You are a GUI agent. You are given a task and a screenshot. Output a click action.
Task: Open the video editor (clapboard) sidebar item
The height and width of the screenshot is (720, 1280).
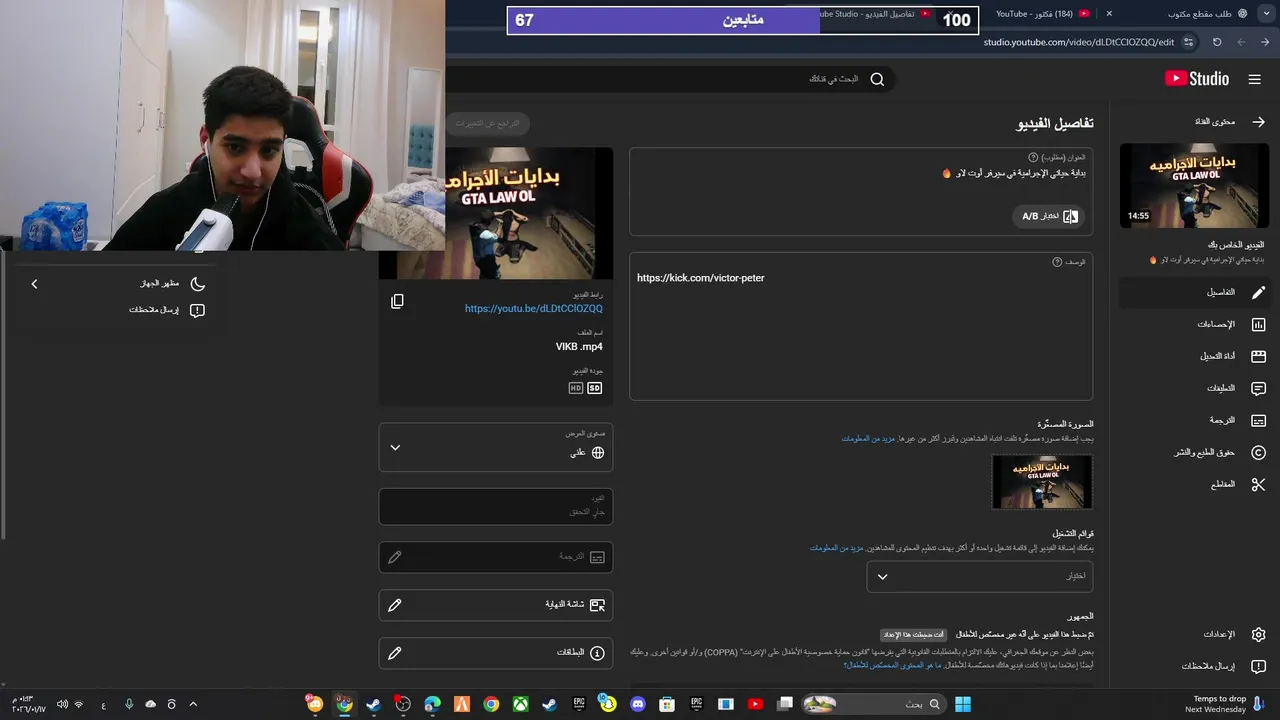(x=1193, y=356)
